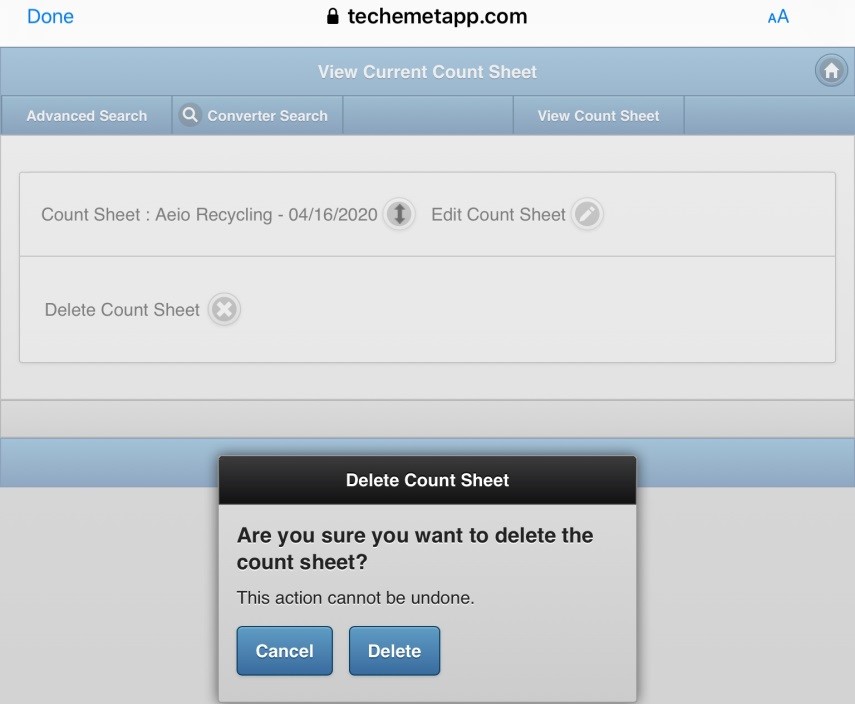
Task: Tap the padlock icon in address bar
Action: coord(333,17)
